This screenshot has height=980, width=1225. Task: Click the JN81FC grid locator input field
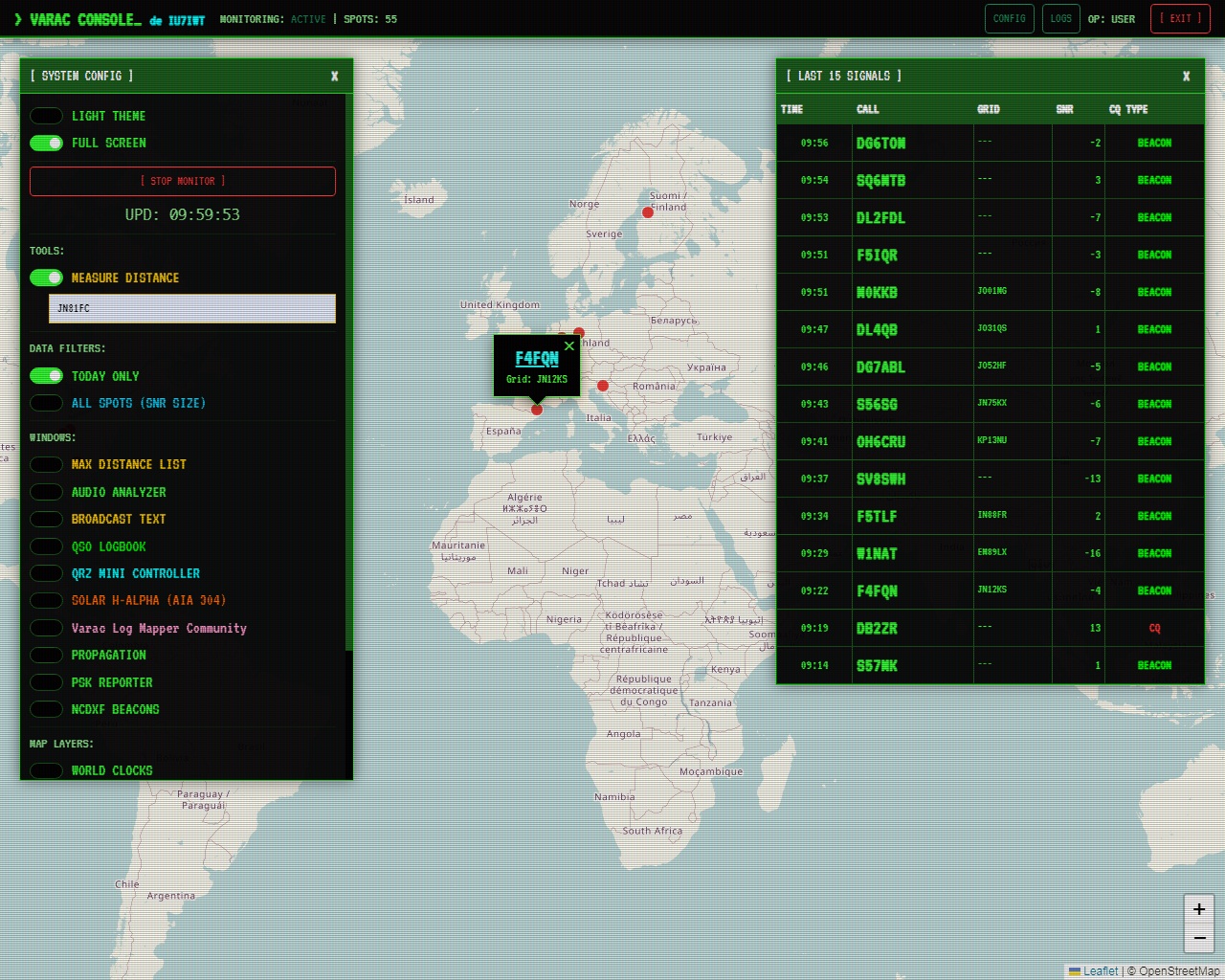click(191, 308)
